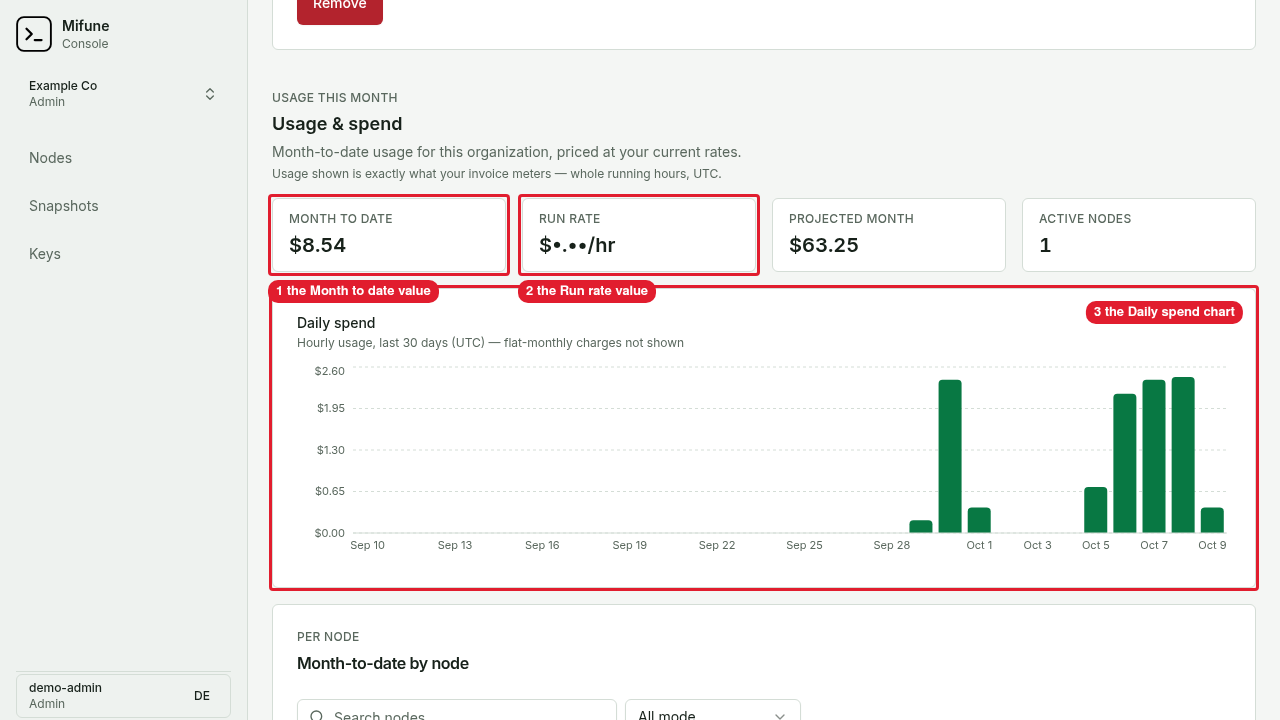Click the masked Run Rate value

pos(577,245)
